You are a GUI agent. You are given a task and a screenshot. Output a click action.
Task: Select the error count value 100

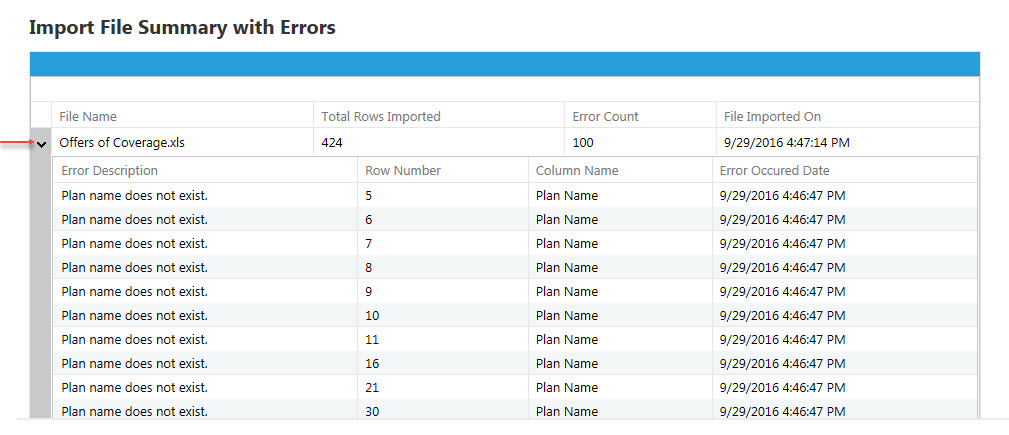click(x=583, y=143)
